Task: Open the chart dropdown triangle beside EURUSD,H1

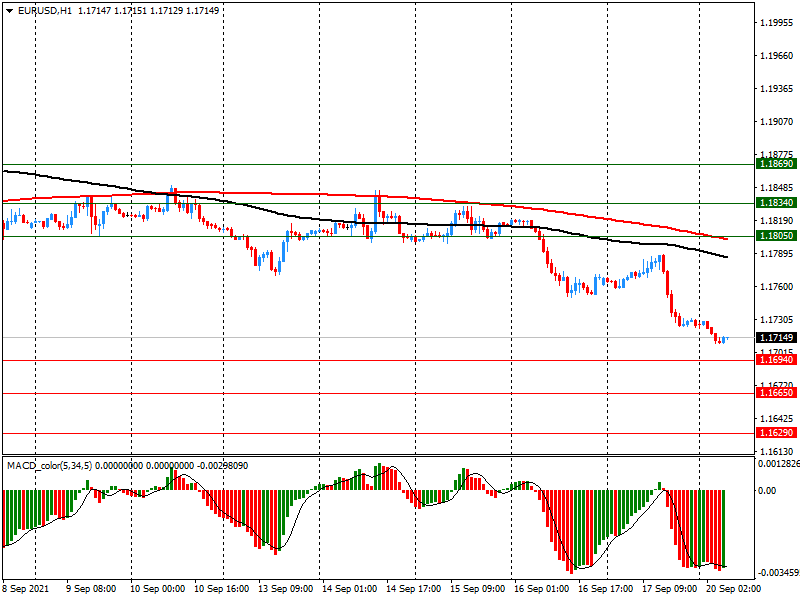Action: click(x=9, y=11)
